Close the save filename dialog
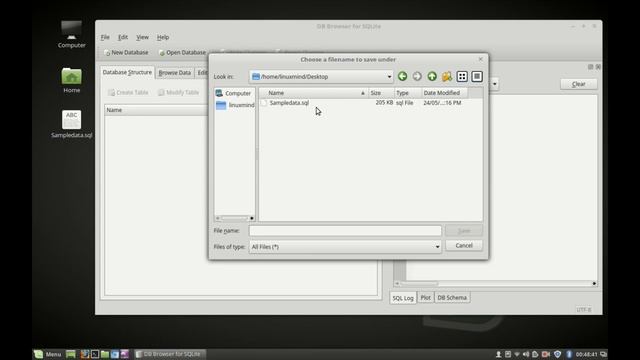Image resolution: width=640 pixels, height=360 pixels. coord(480,59)
